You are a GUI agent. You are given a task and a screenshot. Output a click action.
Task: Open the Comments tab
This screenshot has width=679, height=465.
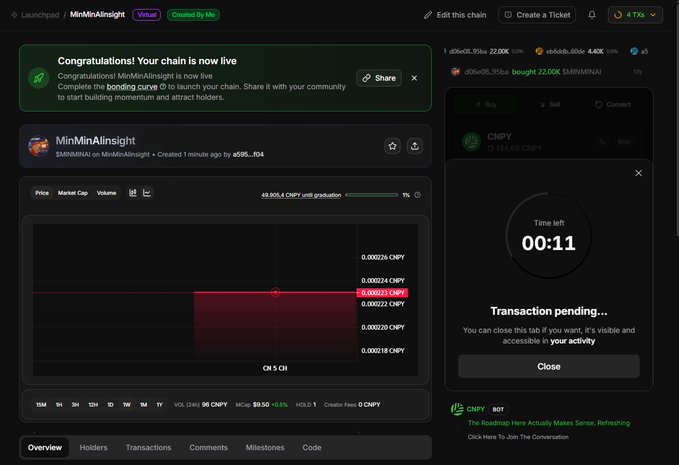[208, 447]
